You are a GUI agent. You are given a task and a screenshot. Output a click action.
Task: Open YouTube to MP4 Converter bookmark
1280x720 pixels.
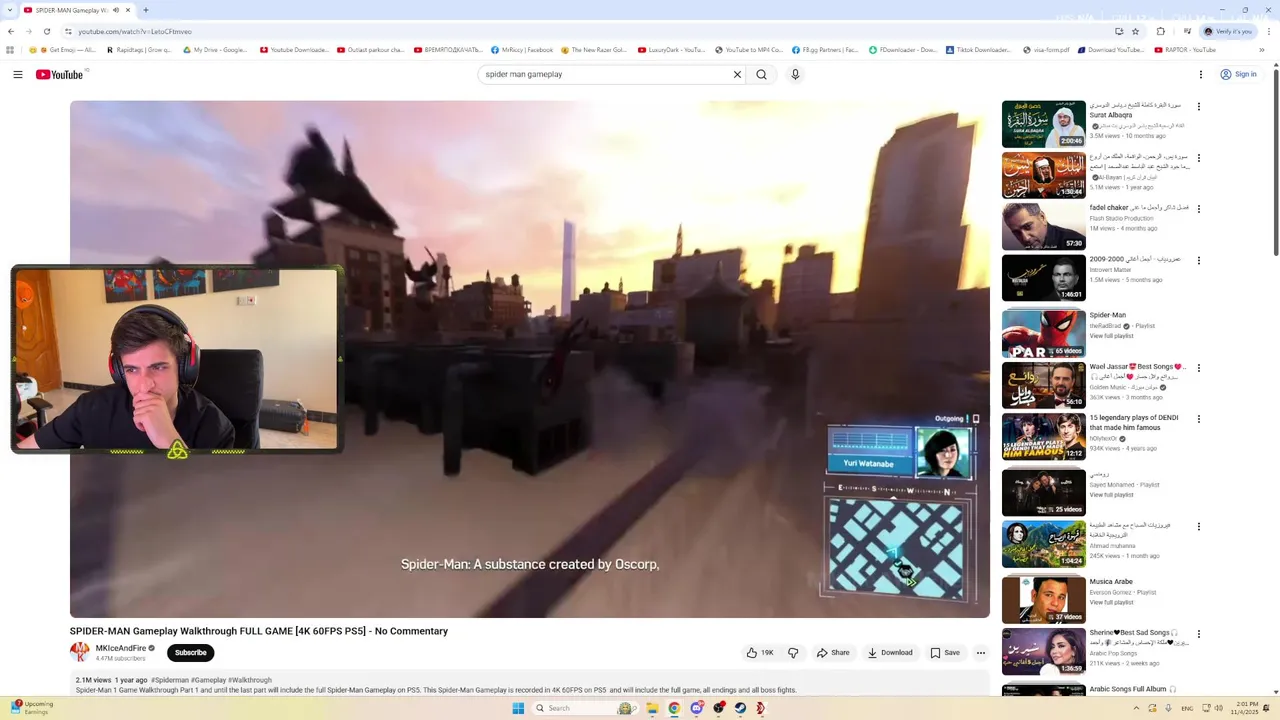[749, 50]
